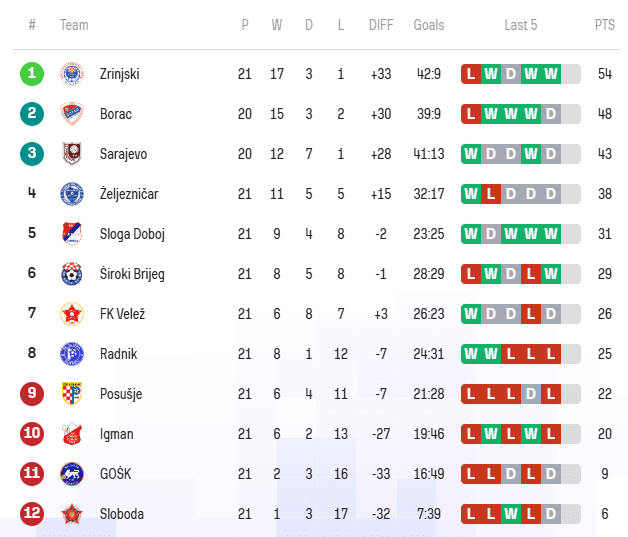Click the FK Velež red star crest
Viewport: 628px width, 537px height.
point(71,314)
